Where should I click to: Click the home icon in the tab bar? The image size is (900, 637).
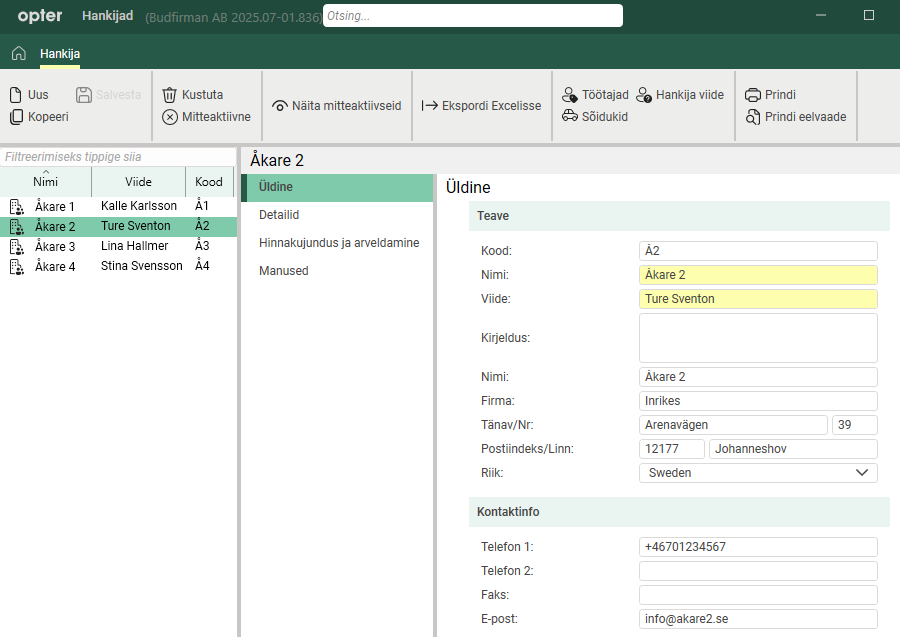coord(18,54)
